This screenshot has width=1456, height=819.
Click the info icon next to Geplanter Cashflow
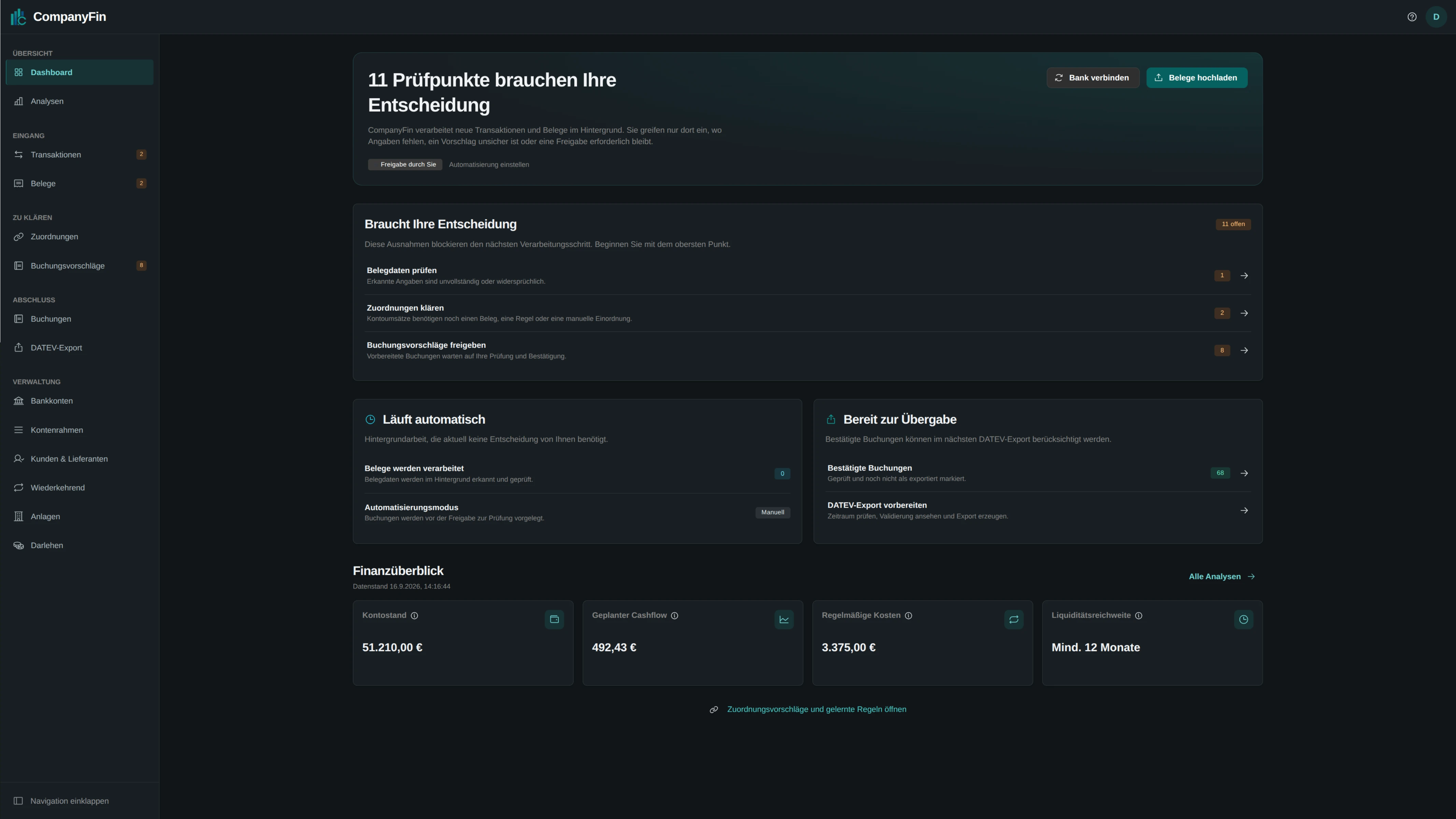pos(674,616)
